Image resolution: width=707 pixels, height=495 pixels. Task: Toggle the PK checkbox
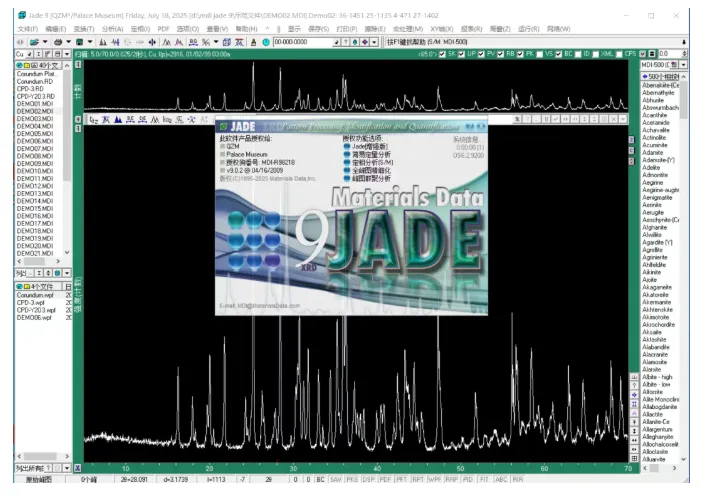520,54
